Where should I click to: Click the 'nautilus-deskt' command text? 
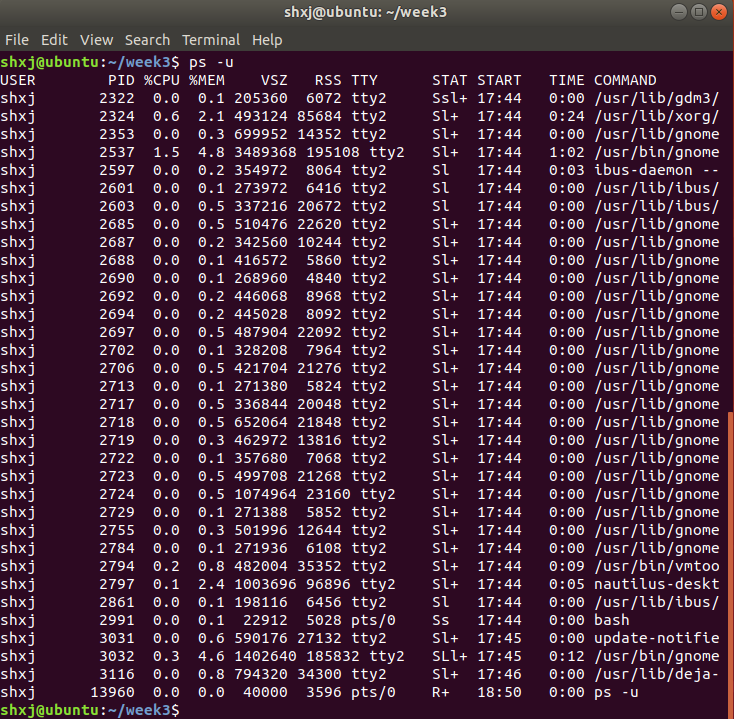click(x=656, y=584)
